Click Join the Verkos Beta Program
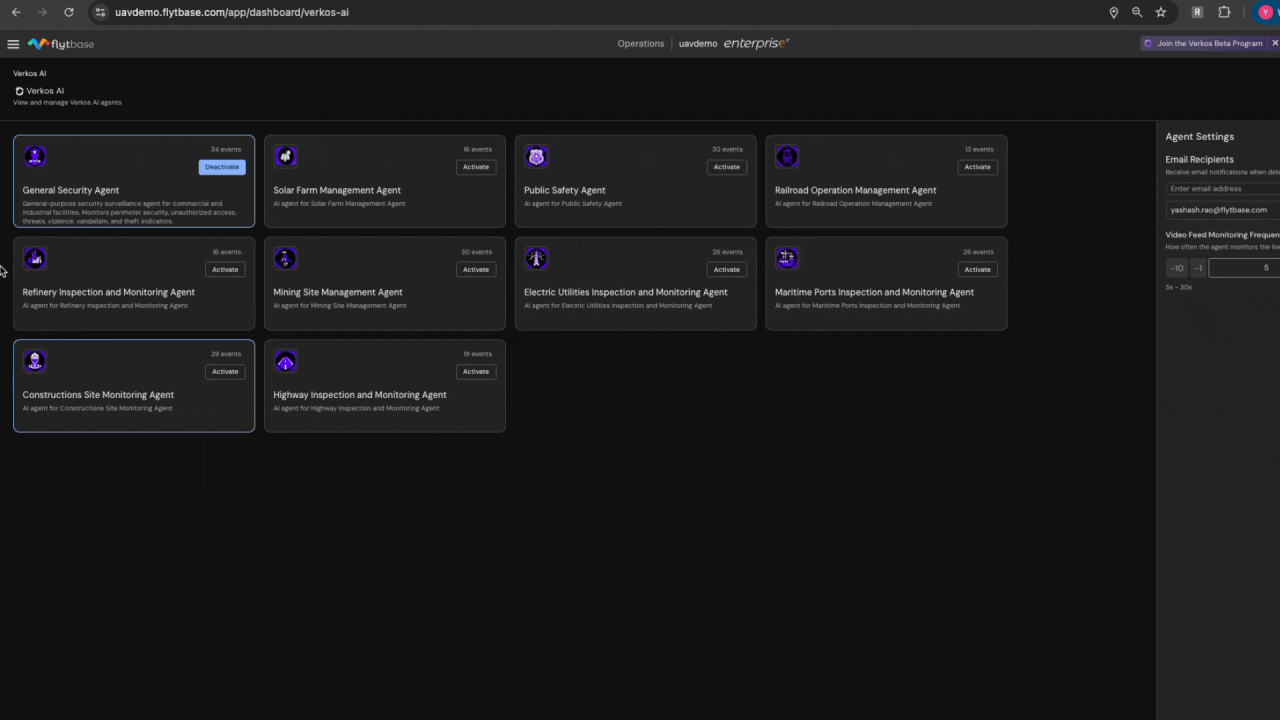1280x720 pixels. [1204, 43]
